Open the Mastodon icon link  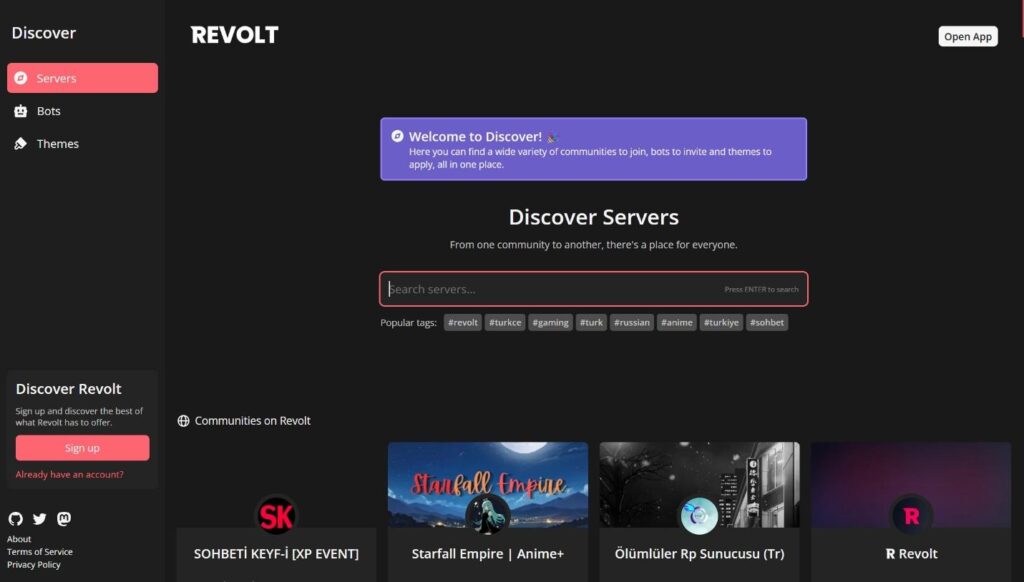tap(64, 519)
